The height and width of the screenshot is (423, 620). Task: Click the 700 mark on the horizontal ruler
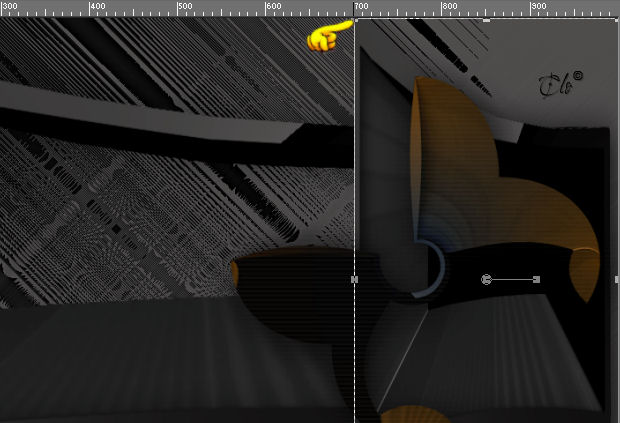click(361, 6)
